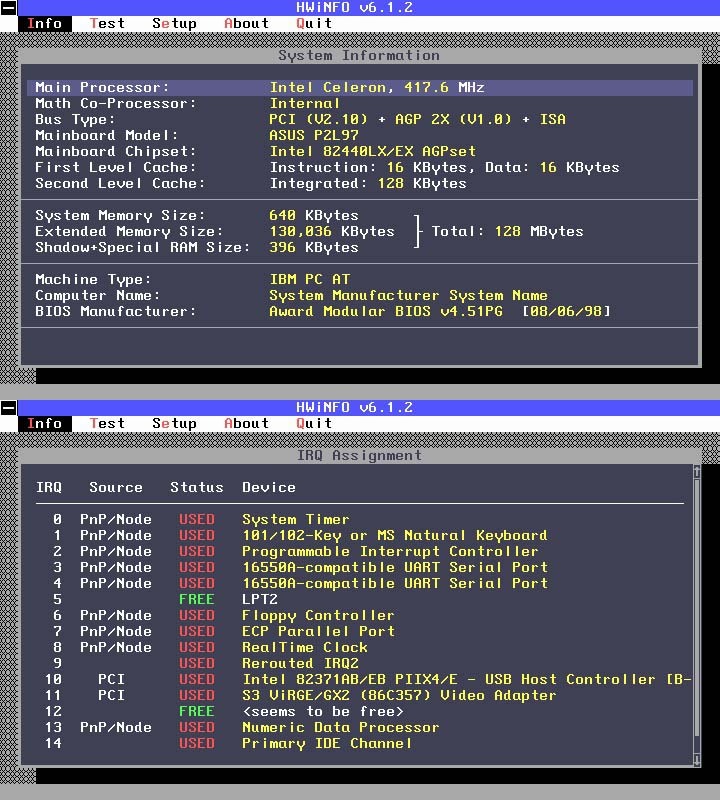Open the About menu in the lower IRQ window
The image size is (720, 800).
(246, 423)
